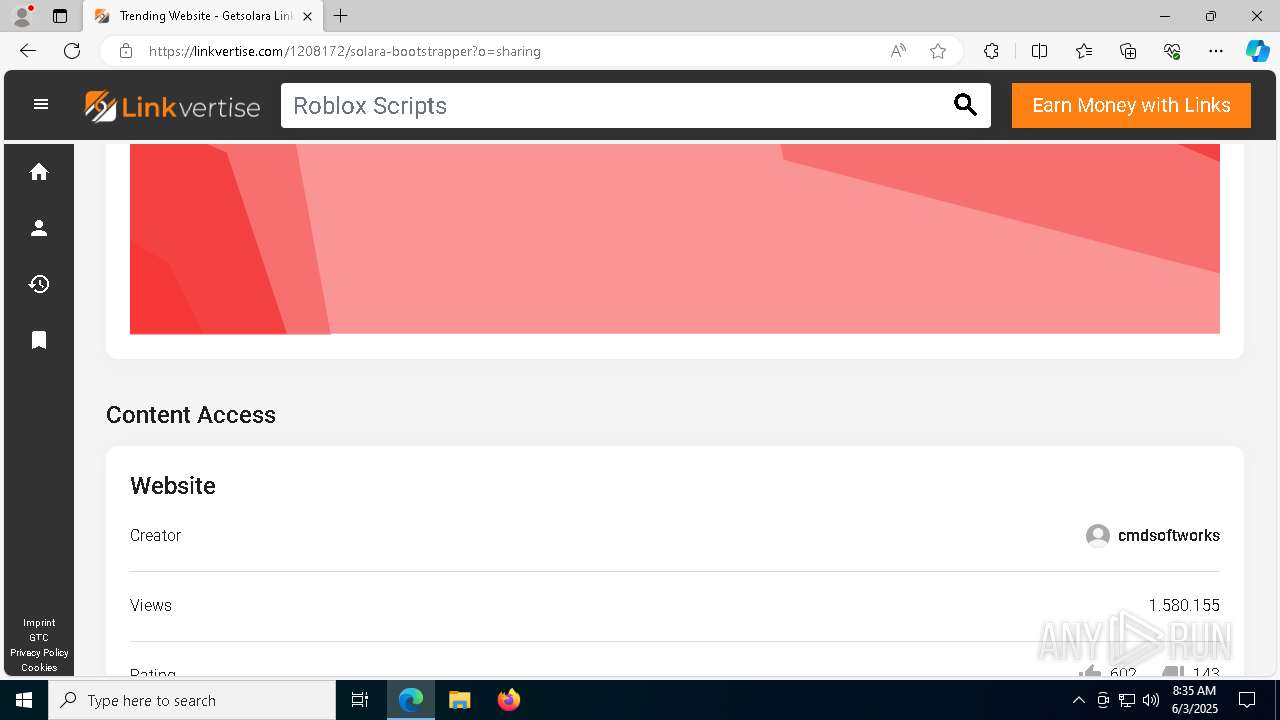Click the Creator label
This screenshot has height=720, width=1280.
[156, 535]
